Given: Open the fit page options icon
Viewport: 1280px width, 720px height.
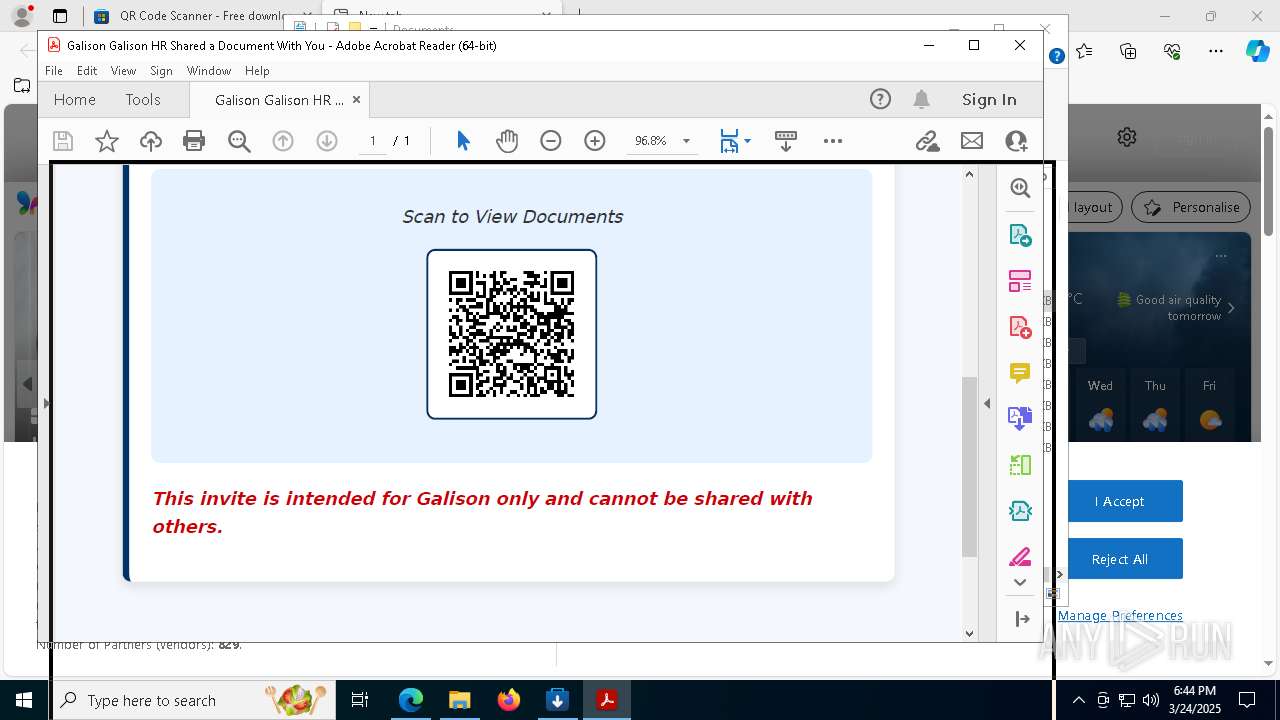Looking at the screenshot, I should [x=735, y=141].
